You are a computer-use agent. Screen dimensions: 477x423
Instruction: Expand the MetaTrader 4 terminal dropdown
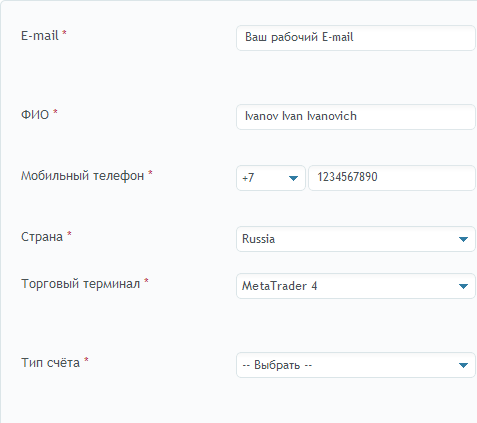pyautogui.click(x=356, y=286)
